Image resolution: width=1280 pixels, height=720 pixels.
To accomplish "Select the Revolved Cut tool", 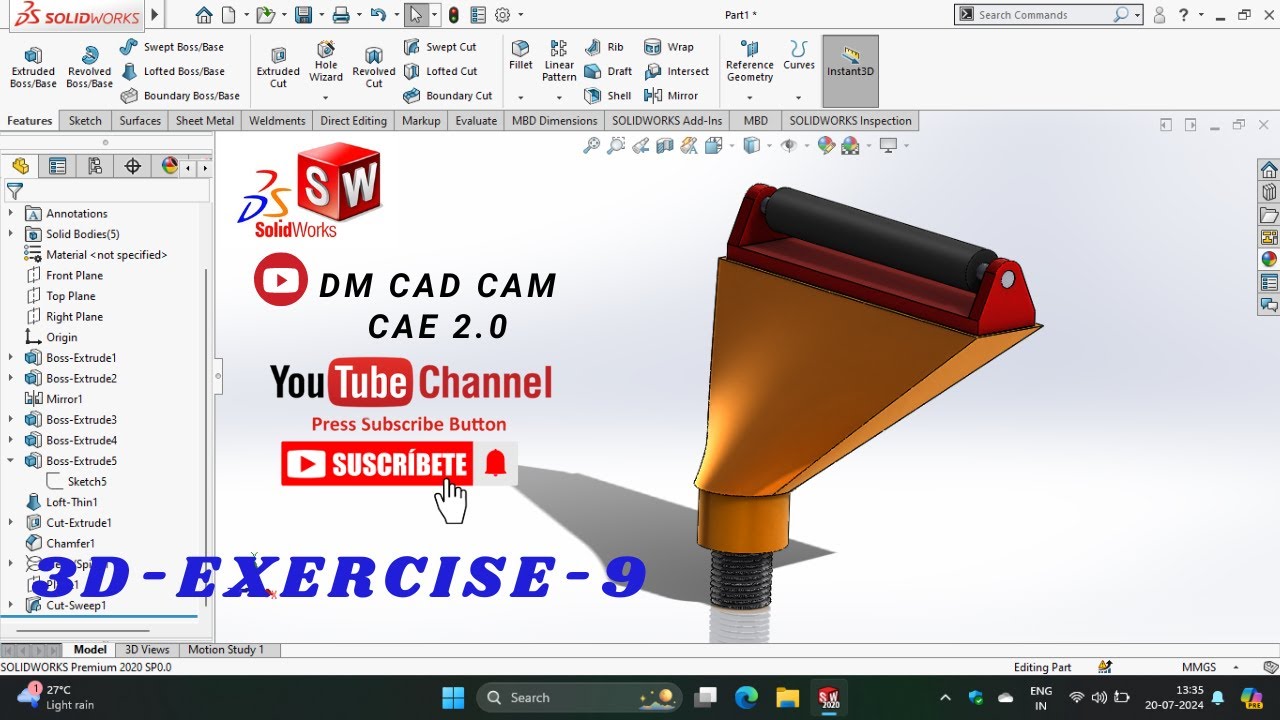I will tap(374, 67).
